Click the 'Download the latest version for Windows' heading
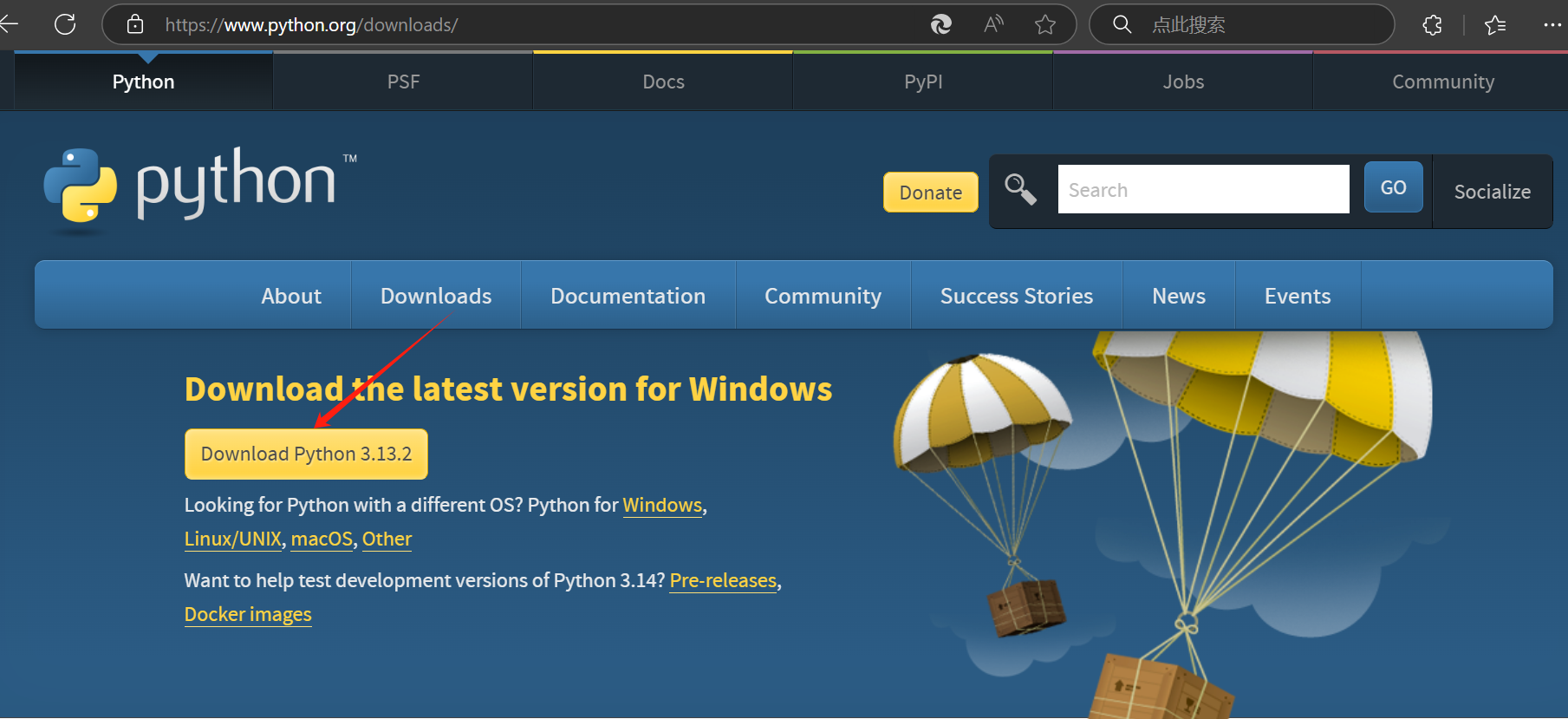 pyautogui.click(x=508, y=389)
